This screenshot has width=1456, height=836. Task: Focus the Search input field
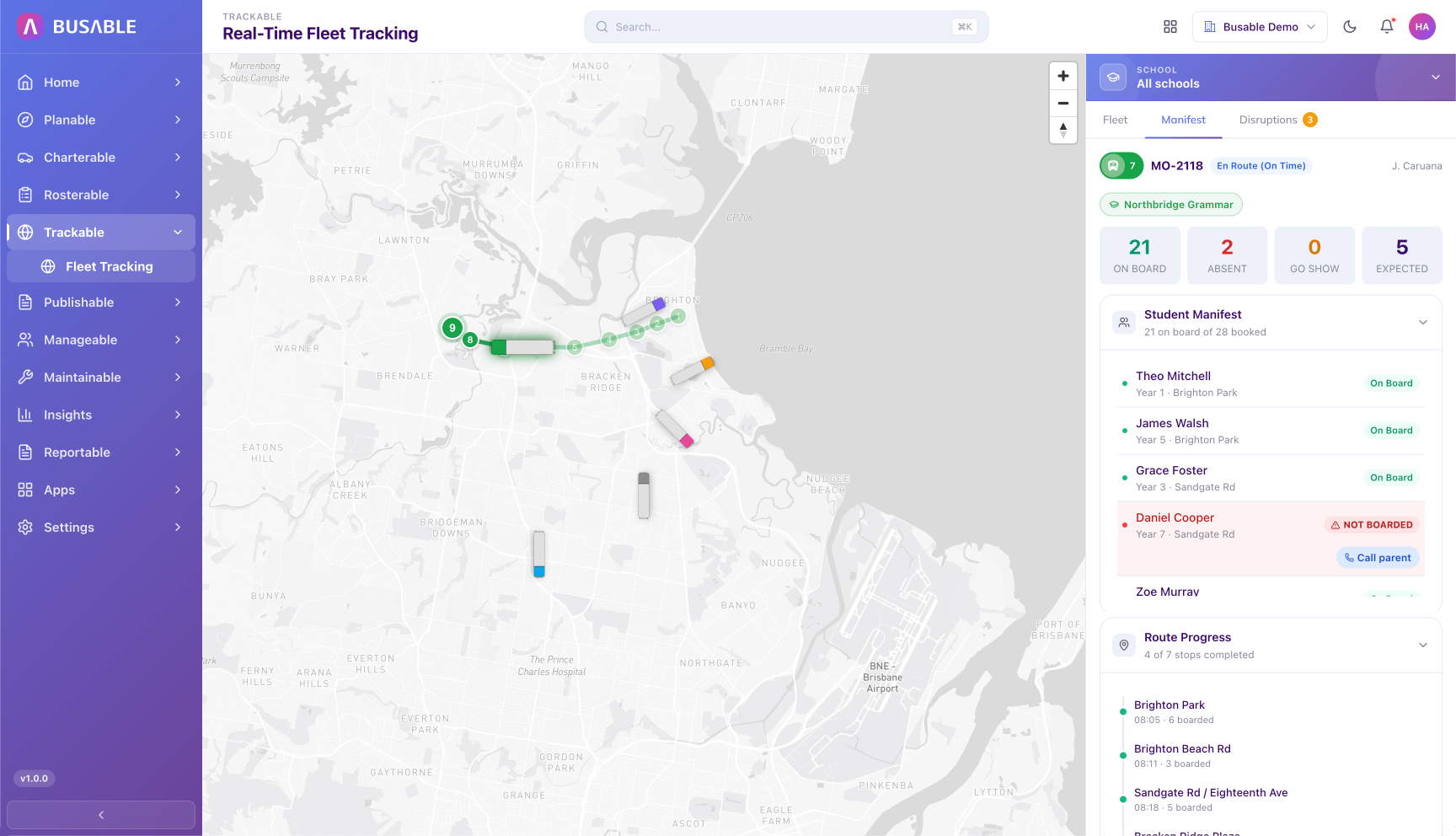(786, 27)
